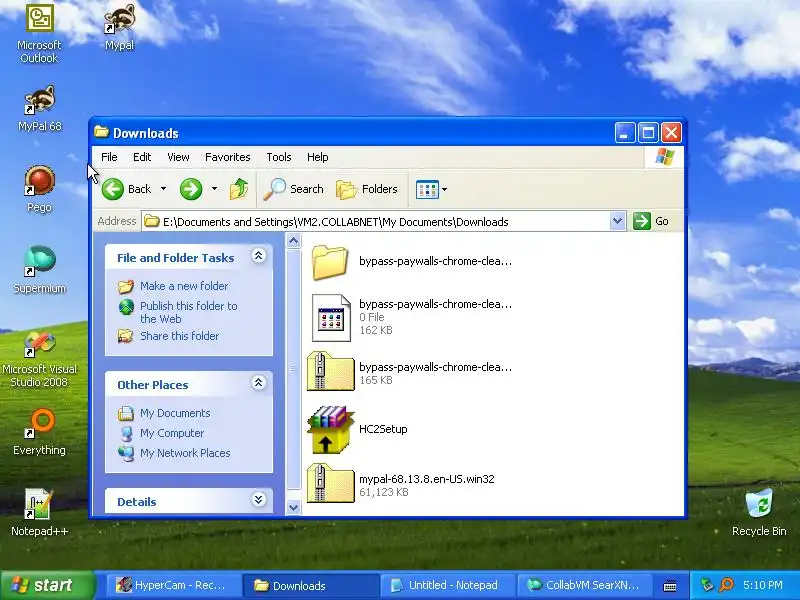Image resolution: width=800 pixels, height=600 pixels.
Task: Click the My Documents icon in Other Places
Action: tap(126, 413)
